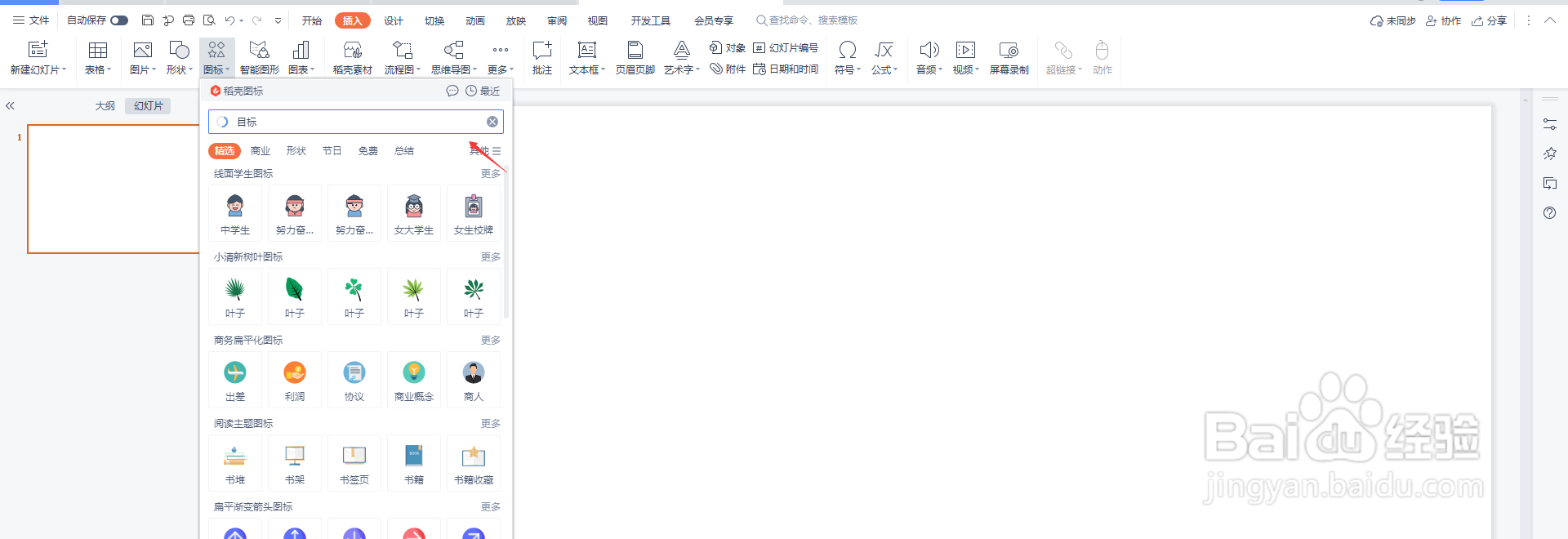Click the 分享 share button
Screen dimensions: 1568x539
1490,21
